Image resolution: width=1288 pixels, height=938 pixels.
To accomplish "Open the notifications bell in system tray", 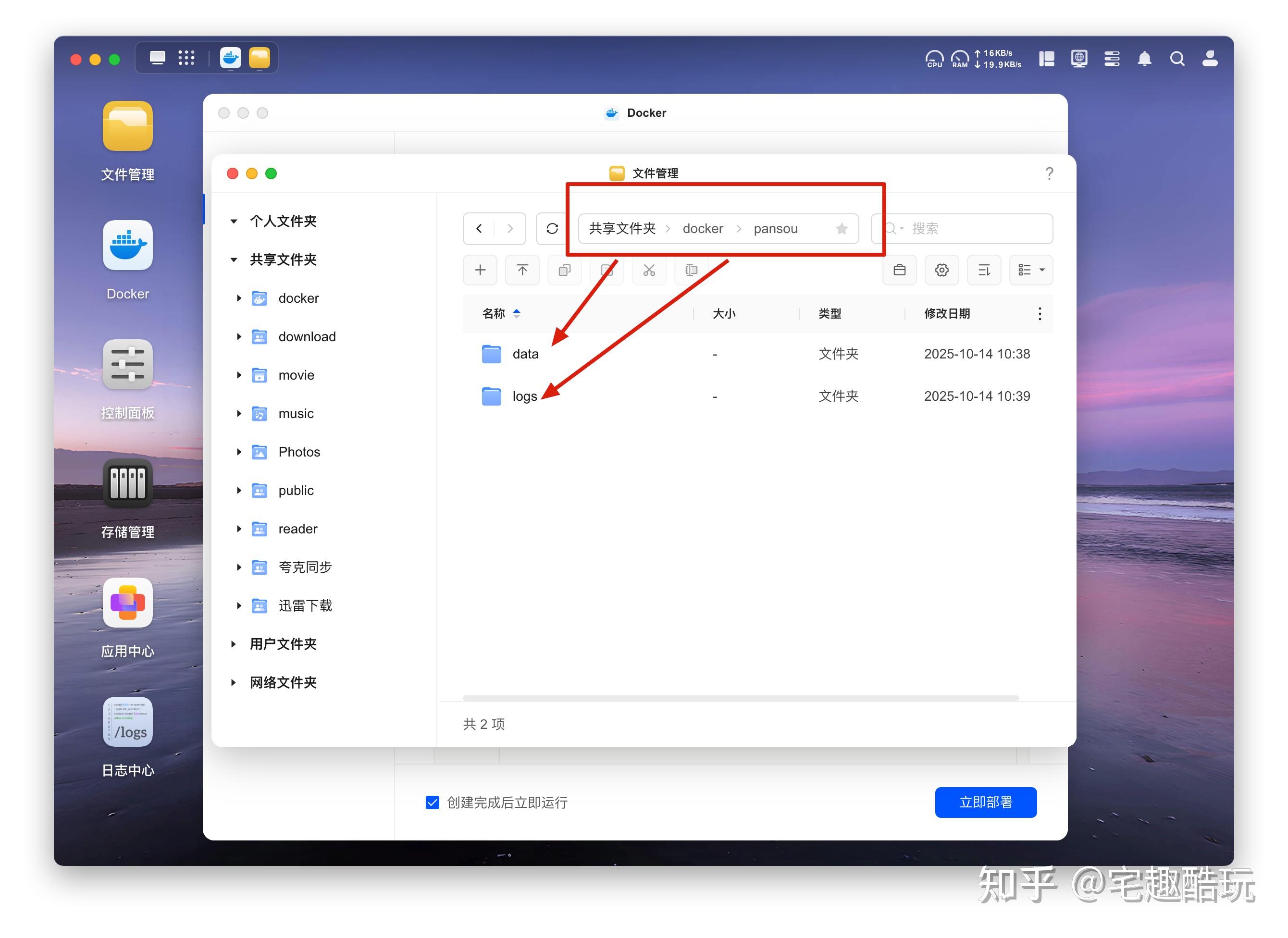I will (x=1145, y=59).
